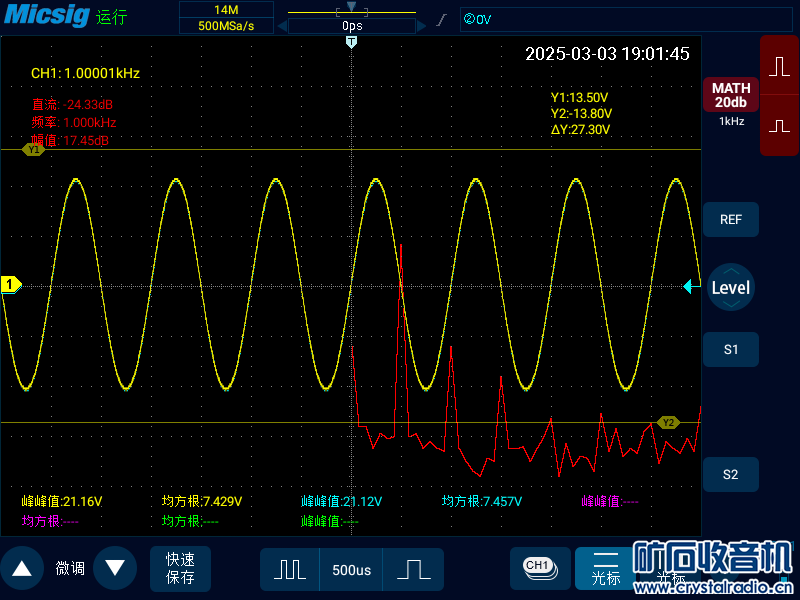Open the 500us timebase selector
Viewport: 800px width, 600px height.
(x=351, y=569)
